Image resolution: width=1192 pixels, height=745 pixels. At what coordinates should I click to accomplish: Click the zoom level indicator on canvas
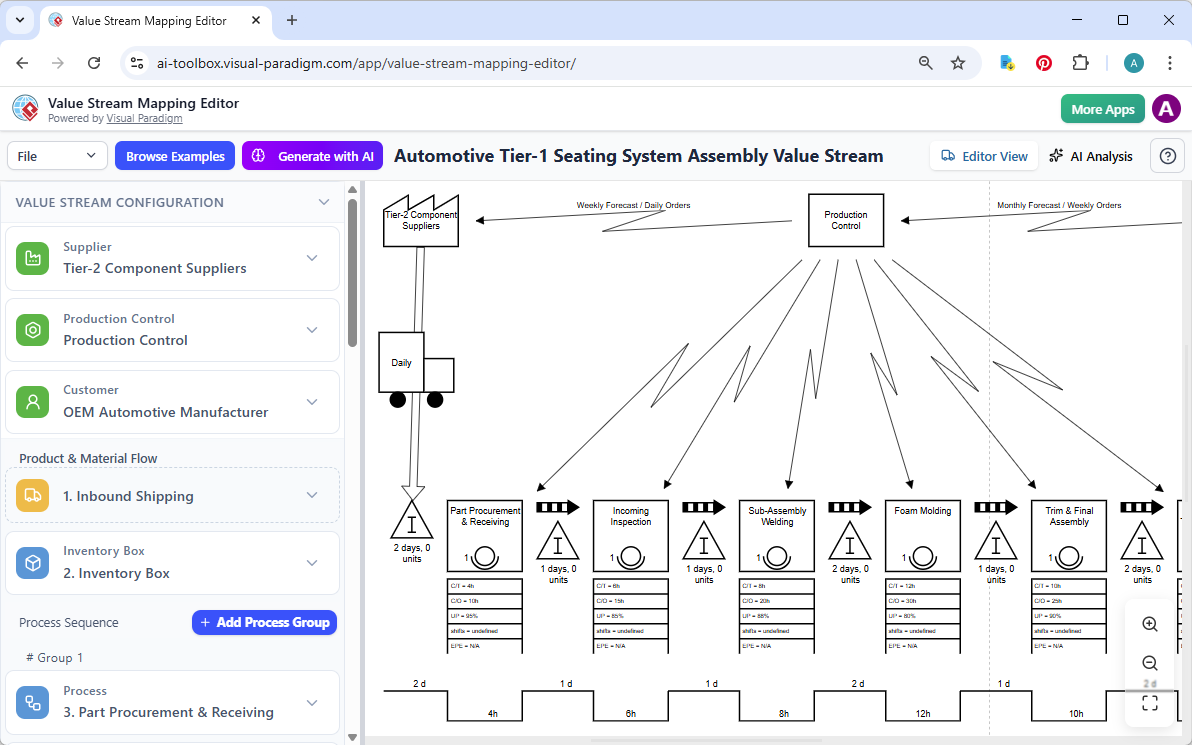(1149, 683)
